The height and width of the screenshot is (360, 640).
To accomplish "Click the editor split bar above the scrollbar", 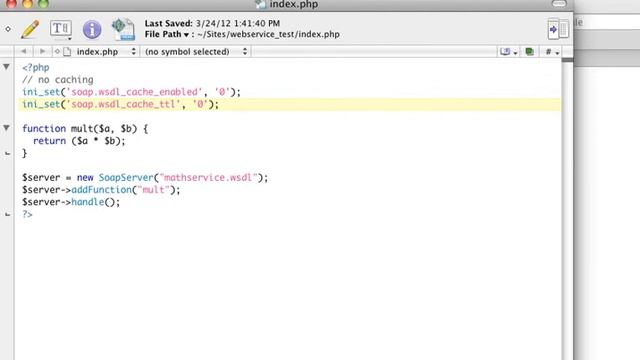I will pyautogui.click(x=567, y=60).
